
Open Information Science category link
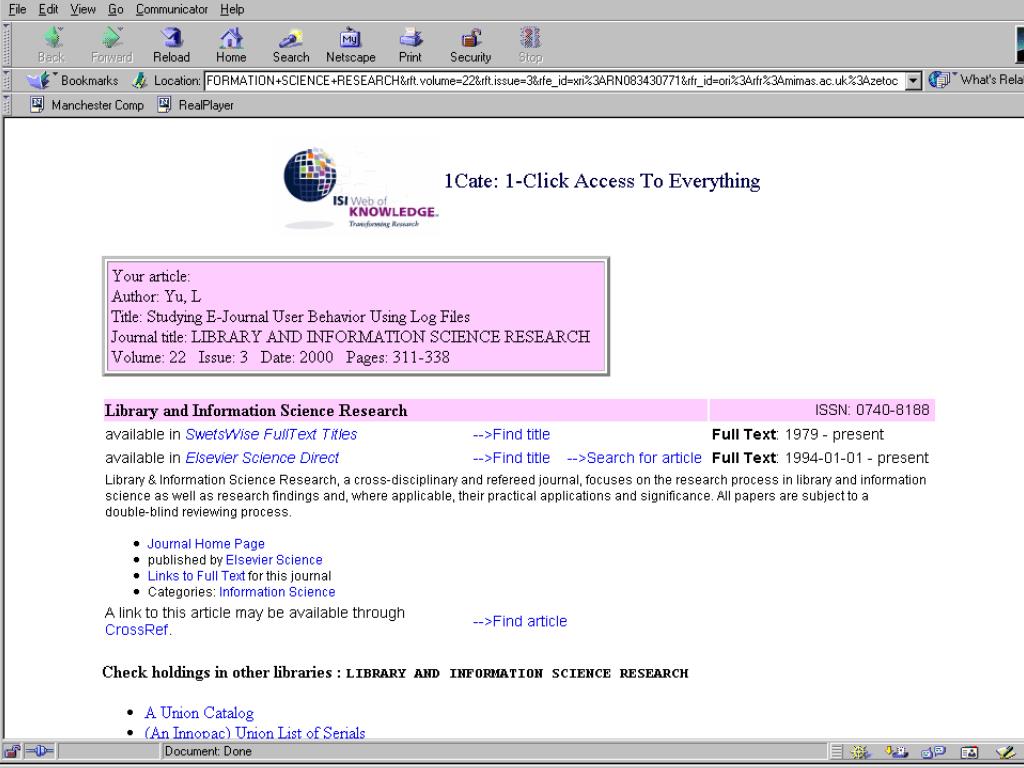[277, 592]
